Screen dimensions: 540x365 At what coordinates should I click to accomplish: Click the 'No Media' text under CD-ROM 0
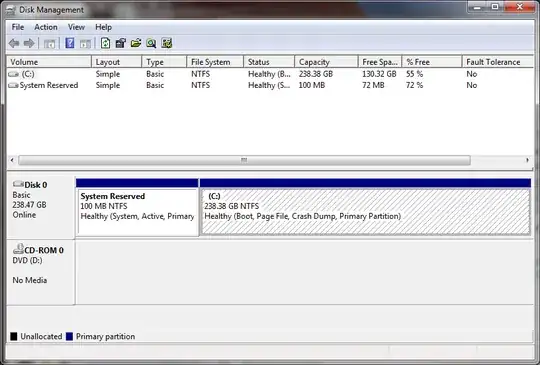tap(30, 280)
